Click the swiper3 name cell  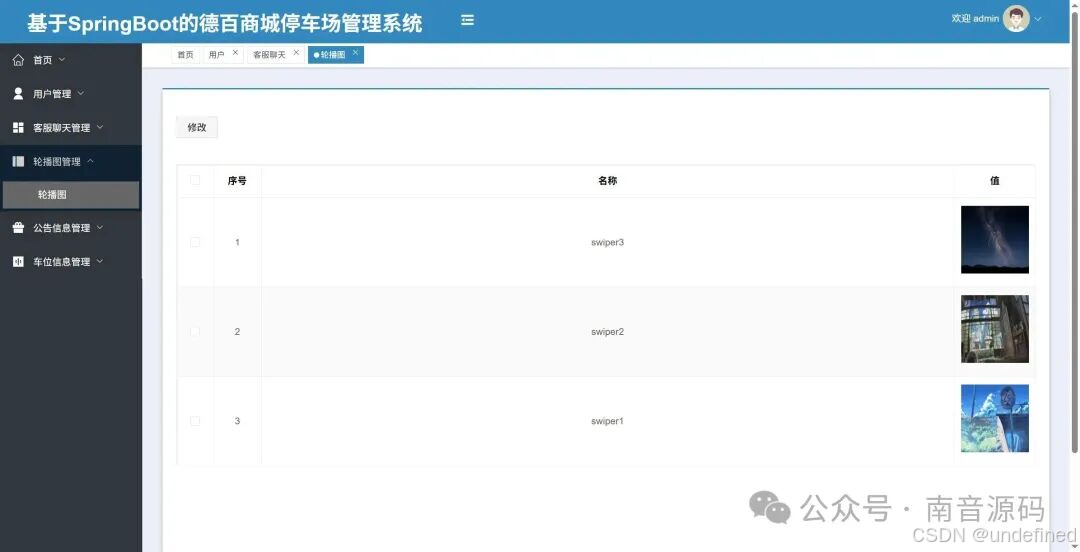coord(608,243)
